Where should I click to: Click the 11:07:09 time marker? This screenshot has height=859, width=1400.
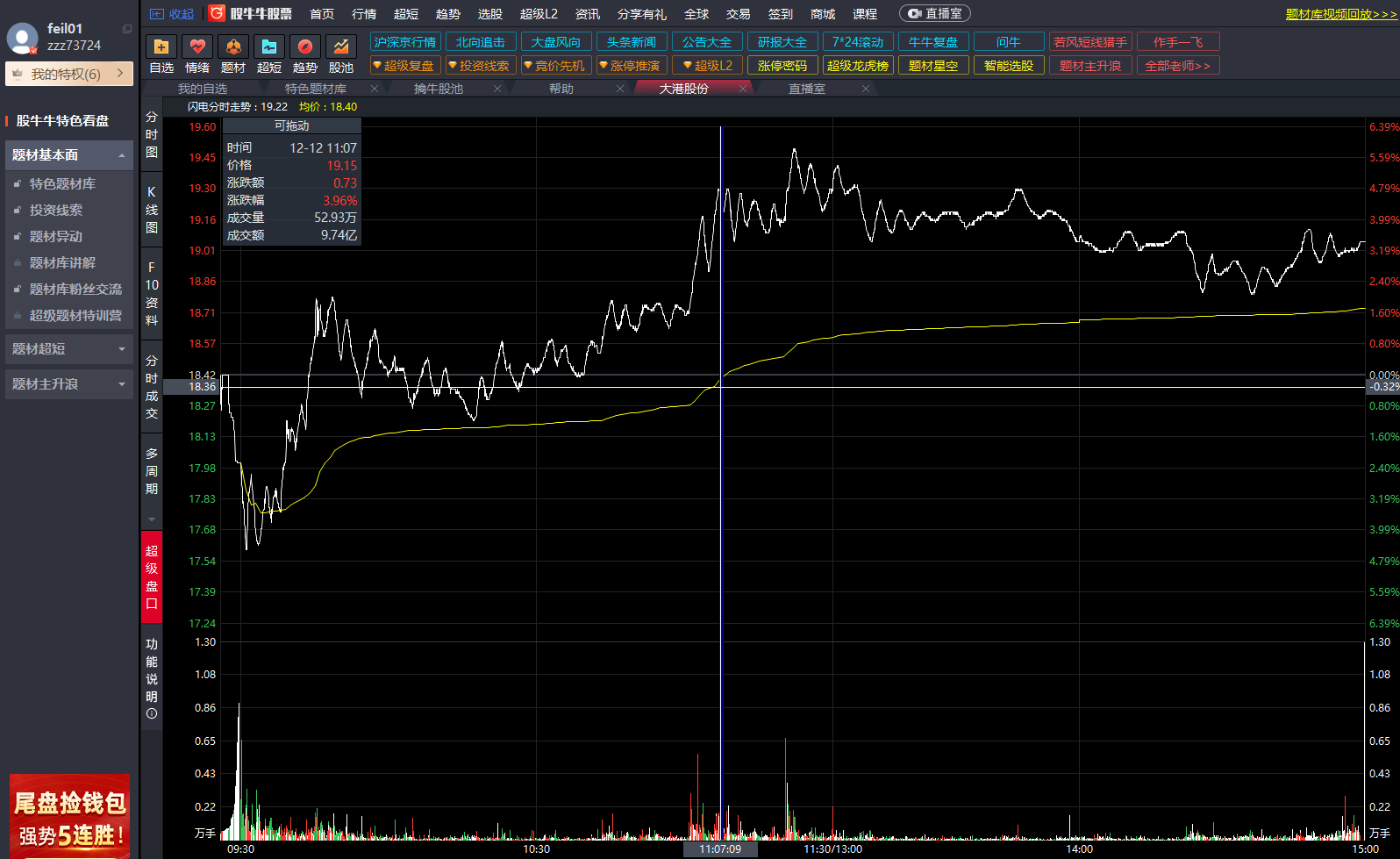[720, 848]
